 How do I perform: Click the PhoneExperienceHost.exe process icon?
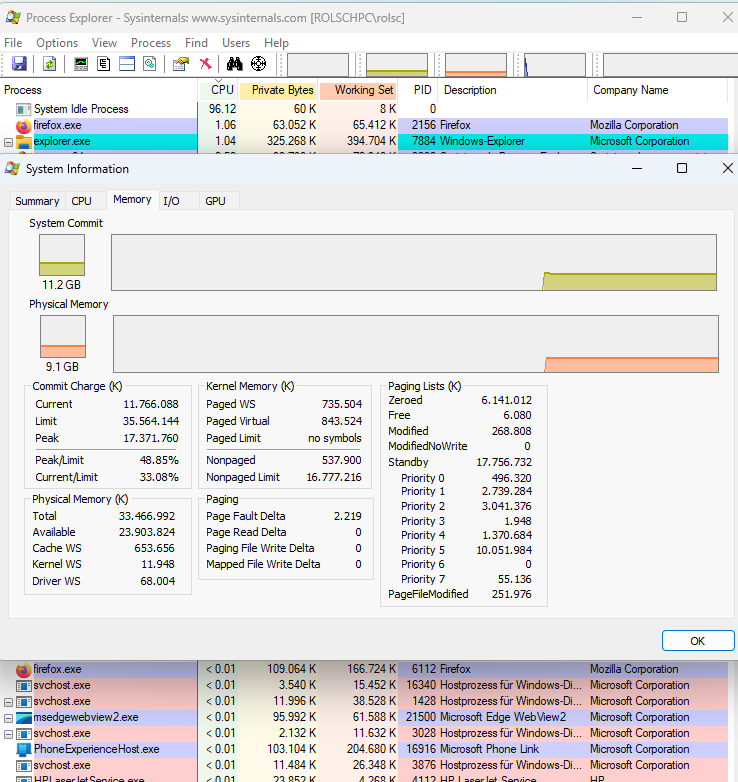23,750
